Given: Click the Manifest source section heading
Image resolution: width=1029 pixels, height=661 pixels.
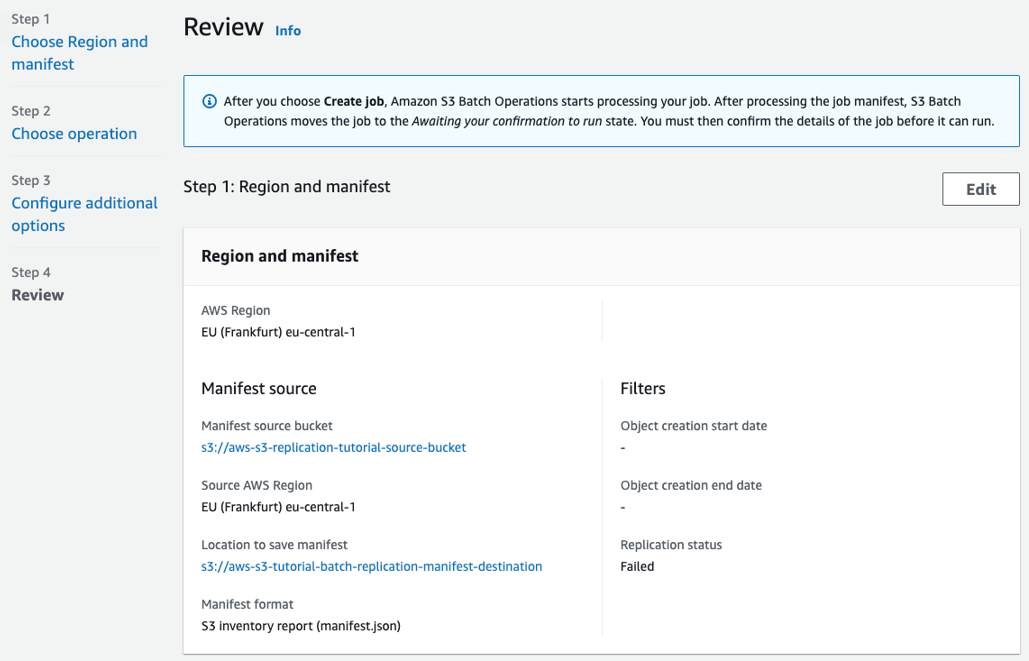Looking at the screenshot, I should click(257, 388).
